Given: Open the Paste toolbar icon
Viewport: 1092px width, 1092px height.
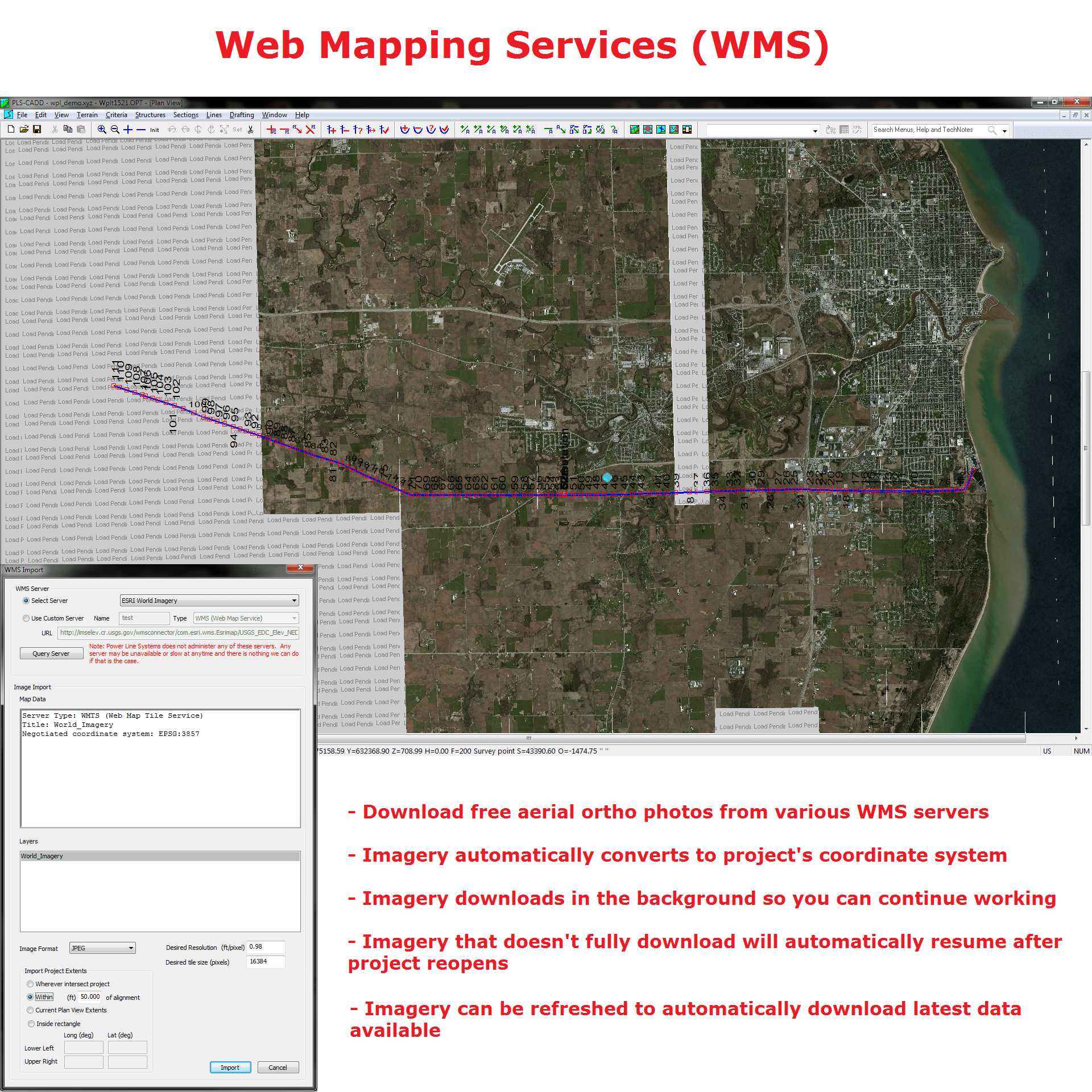Looking at the screenshot, I should click(81, 130).
